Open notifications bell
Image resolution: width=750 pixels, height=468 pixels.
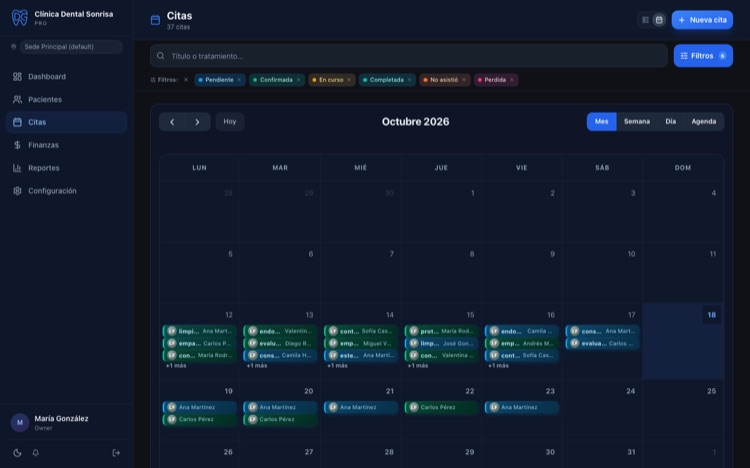coord(35,453)
